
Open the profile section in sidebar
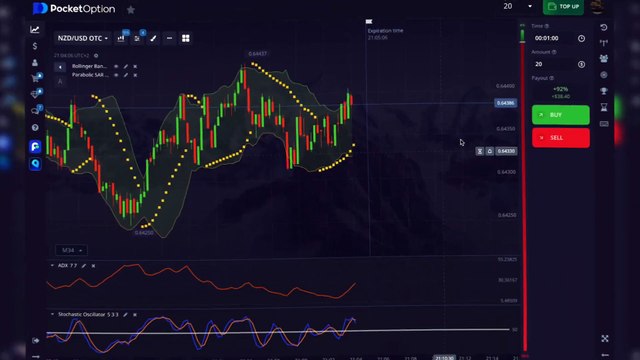coord(35,62)
